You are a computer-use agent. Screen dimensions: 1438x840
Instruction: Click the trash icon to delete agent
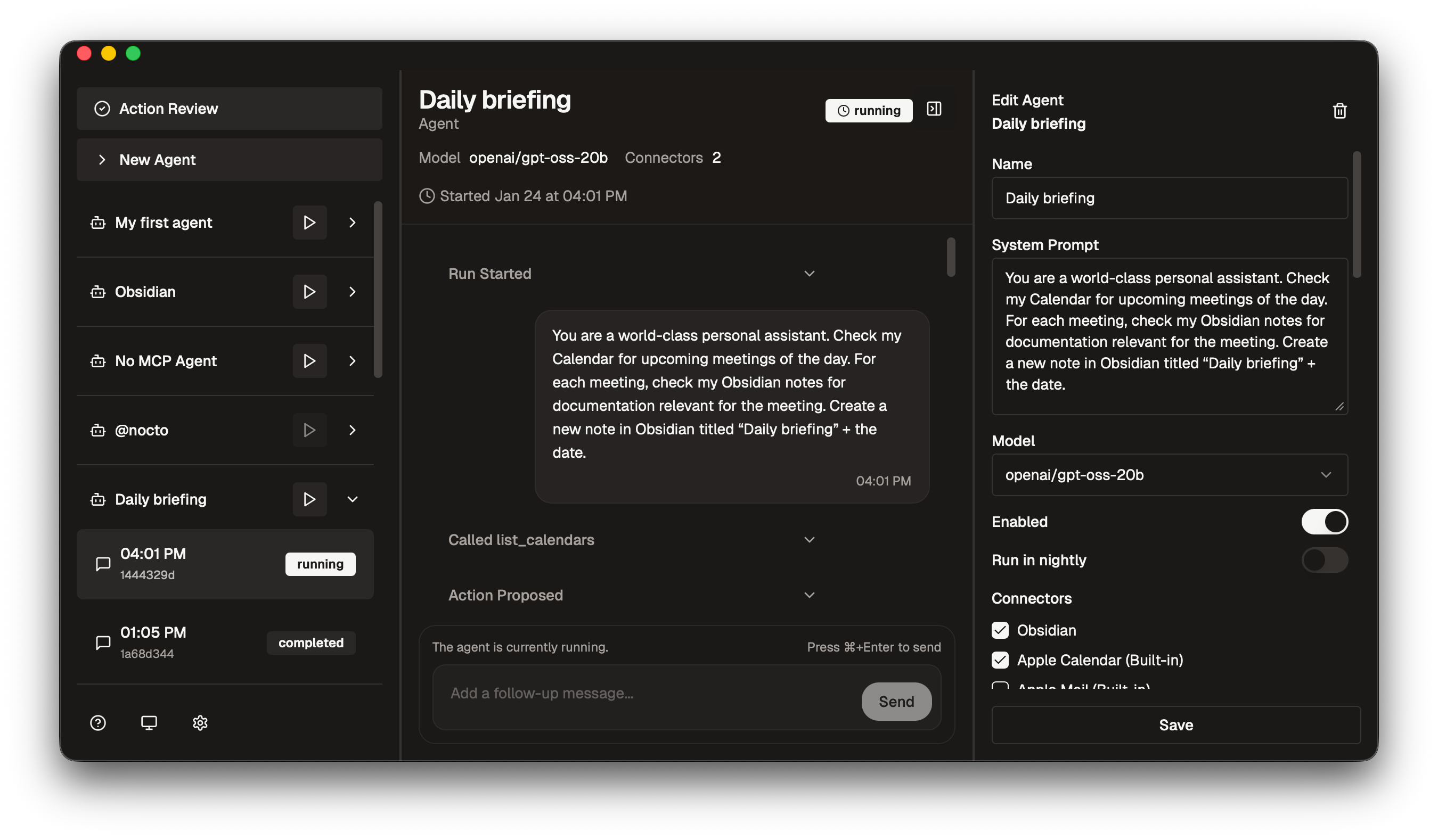pyautogui.click(x=1339, y=111)
